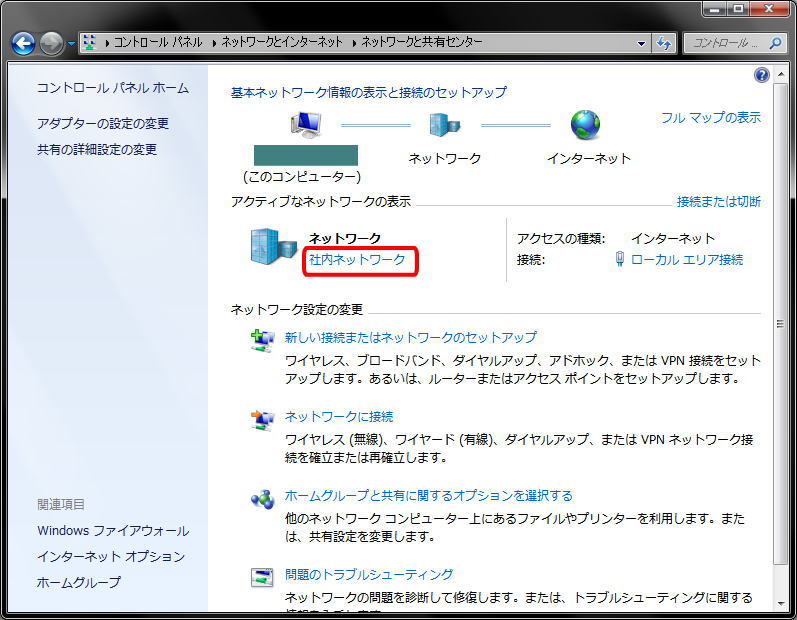Click ネットワーク bold network name
797x620 pixels.
(345, 238)
